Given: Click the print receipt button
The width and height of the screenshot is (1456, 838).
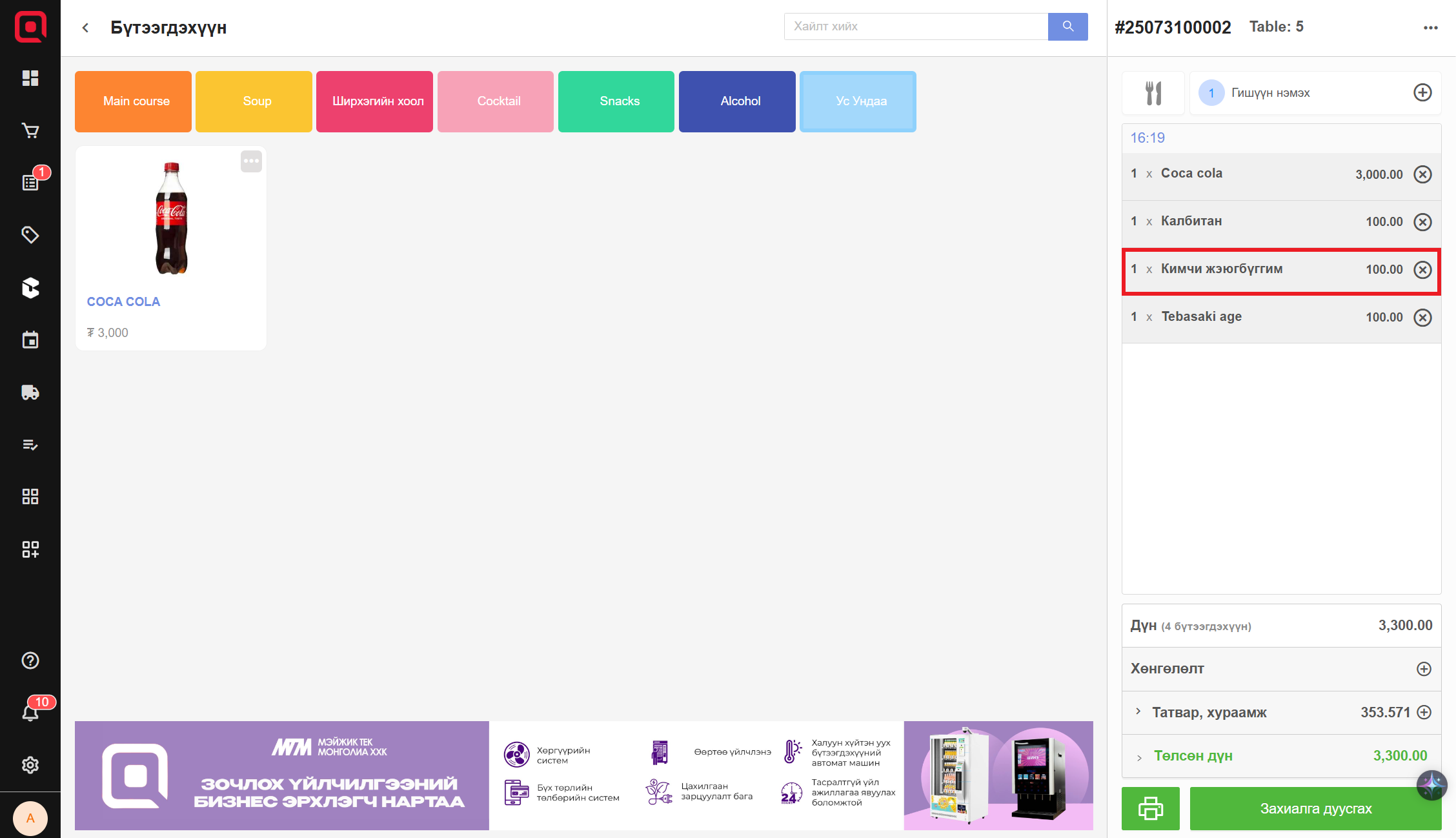Looking at the screenshot, I should pos(1150,808).
